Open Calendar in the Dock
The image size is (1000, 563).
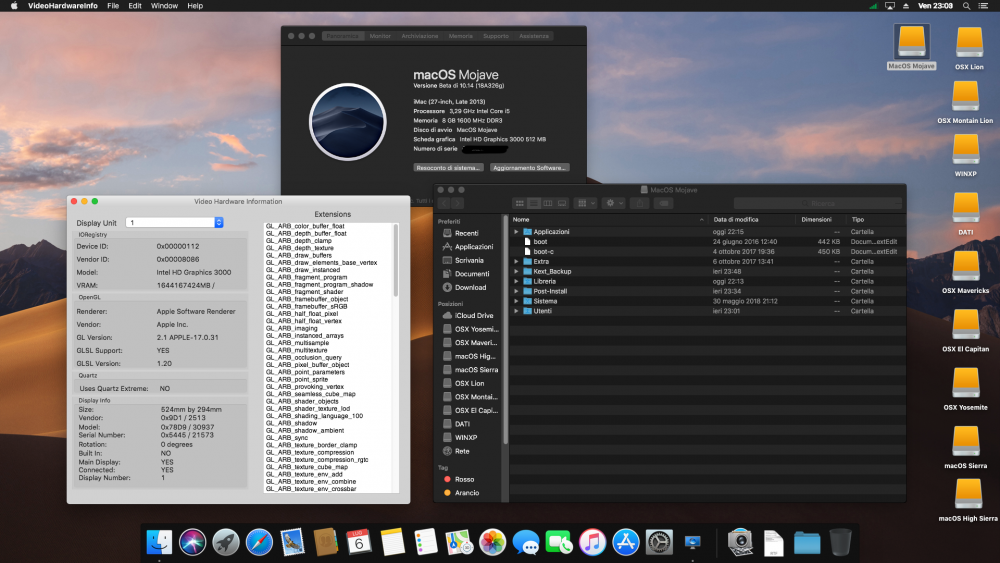(x=359, y=542)
